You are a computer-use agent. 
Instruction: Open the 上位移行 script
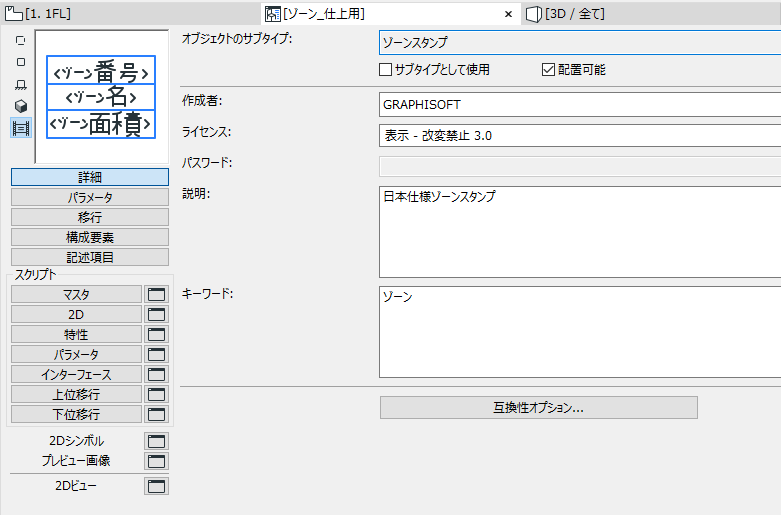pyautogui.click(x=76, y=394)
